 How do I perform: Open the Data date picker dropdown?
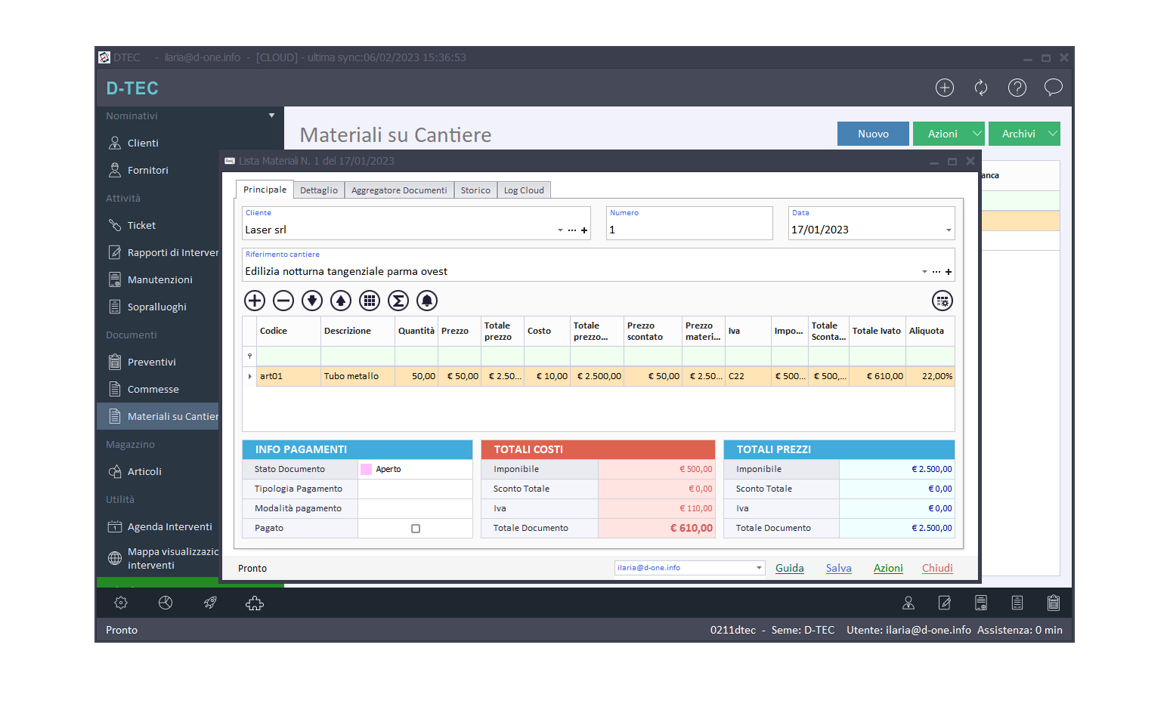click(x=948, y=230)
